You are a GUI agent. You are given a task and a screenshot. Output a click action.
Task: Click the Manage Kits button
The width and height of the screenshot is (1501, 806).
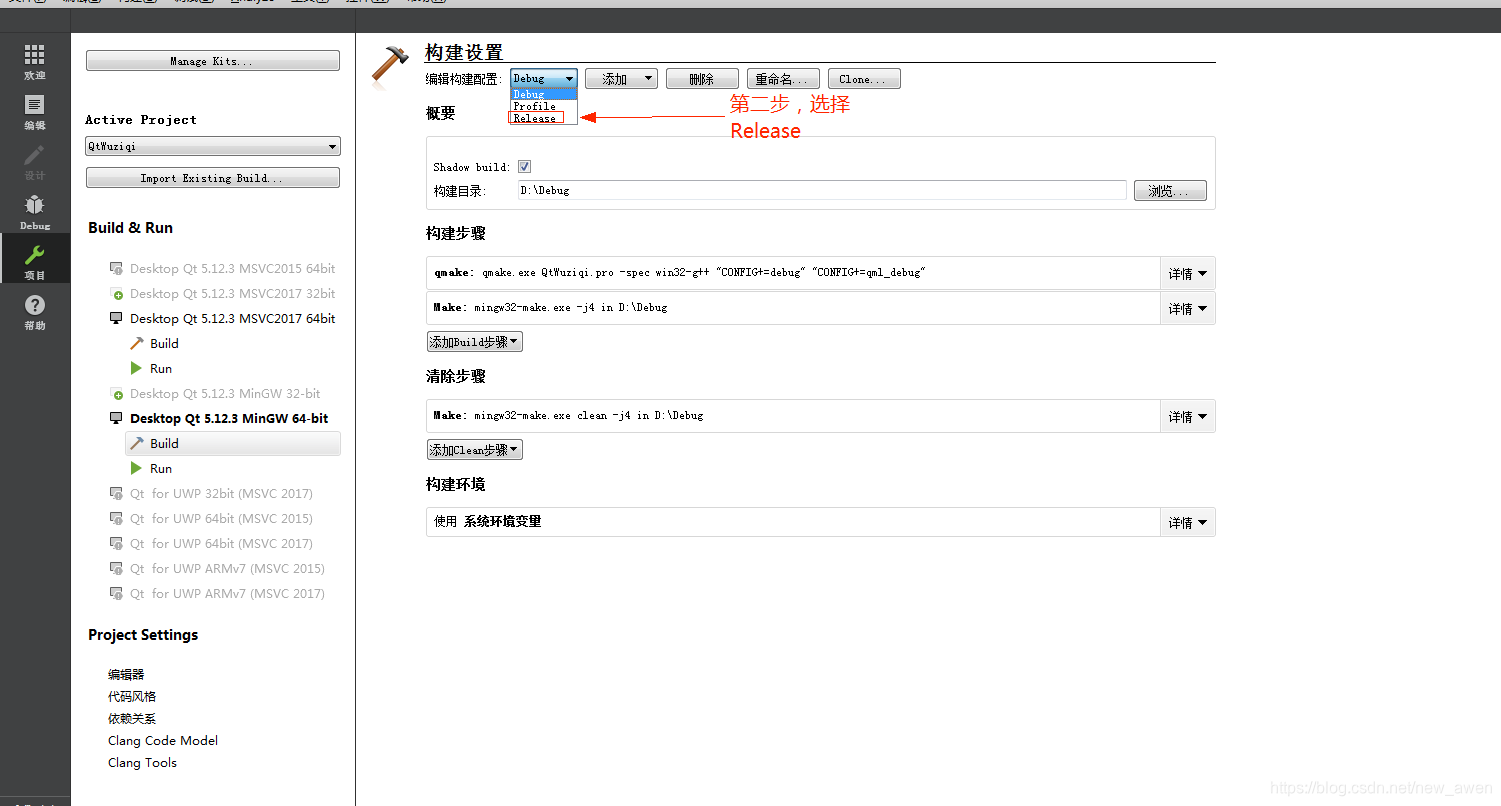pyautogui.click(x=213, y=61)
